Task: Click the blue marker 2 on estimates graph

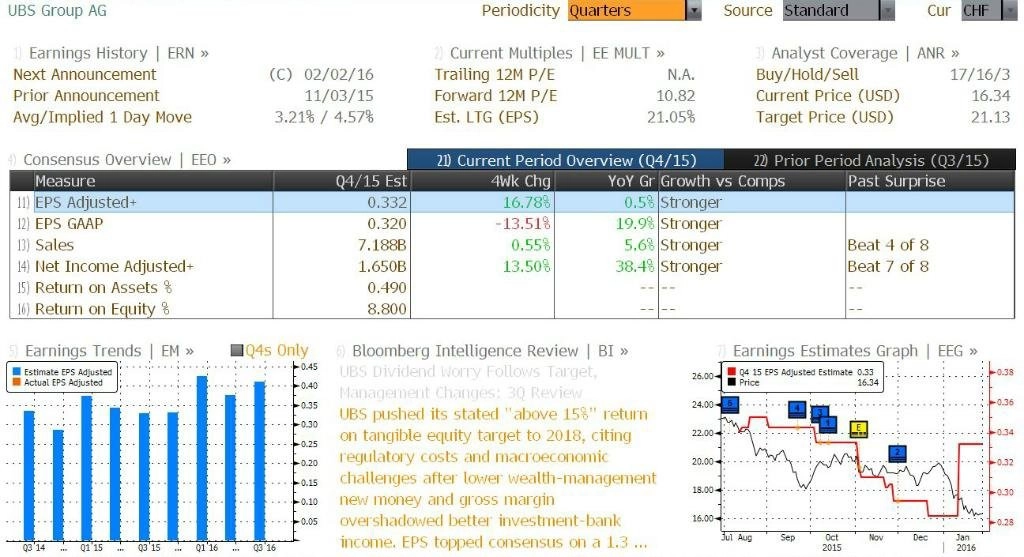Action: tap(897, 453)
